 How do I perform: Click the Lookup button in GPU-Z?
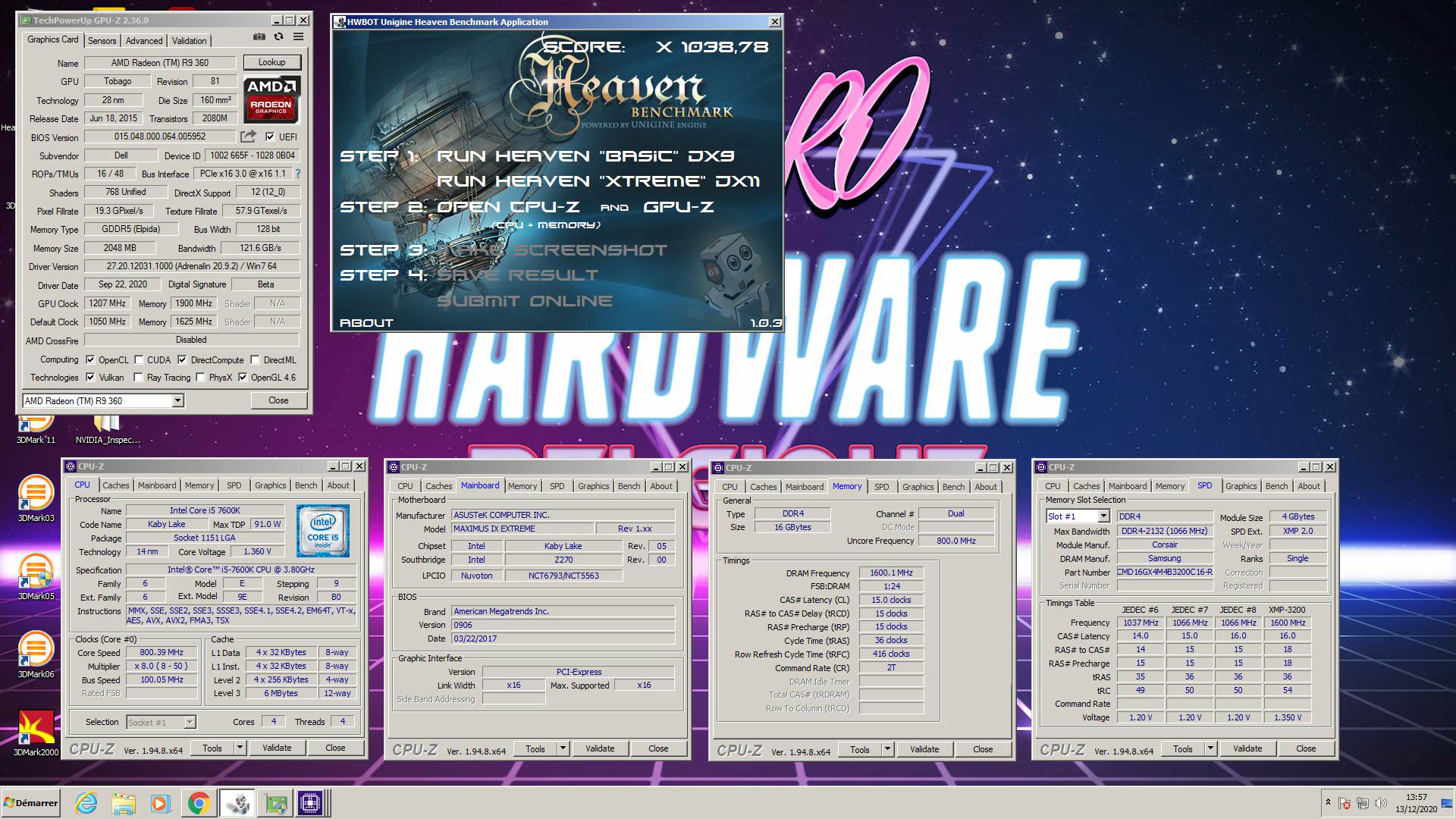[x=271, y=62]
